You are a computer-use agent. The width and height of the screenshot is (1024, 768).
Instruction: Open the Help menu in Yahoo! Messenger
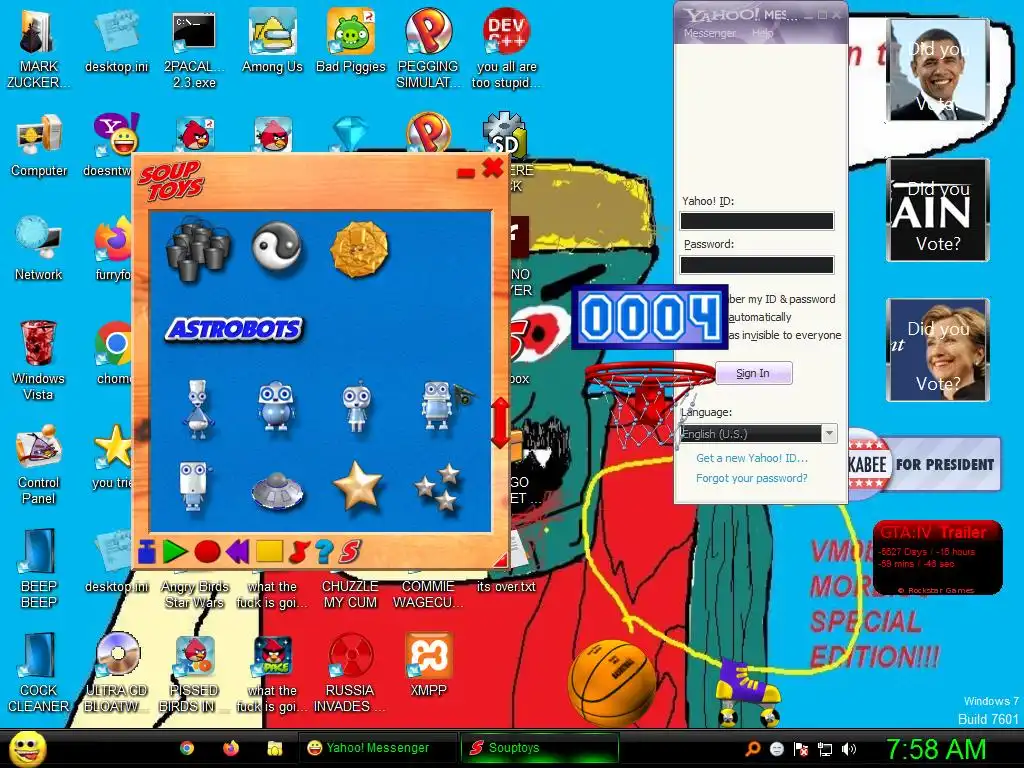tap(762, 33)
